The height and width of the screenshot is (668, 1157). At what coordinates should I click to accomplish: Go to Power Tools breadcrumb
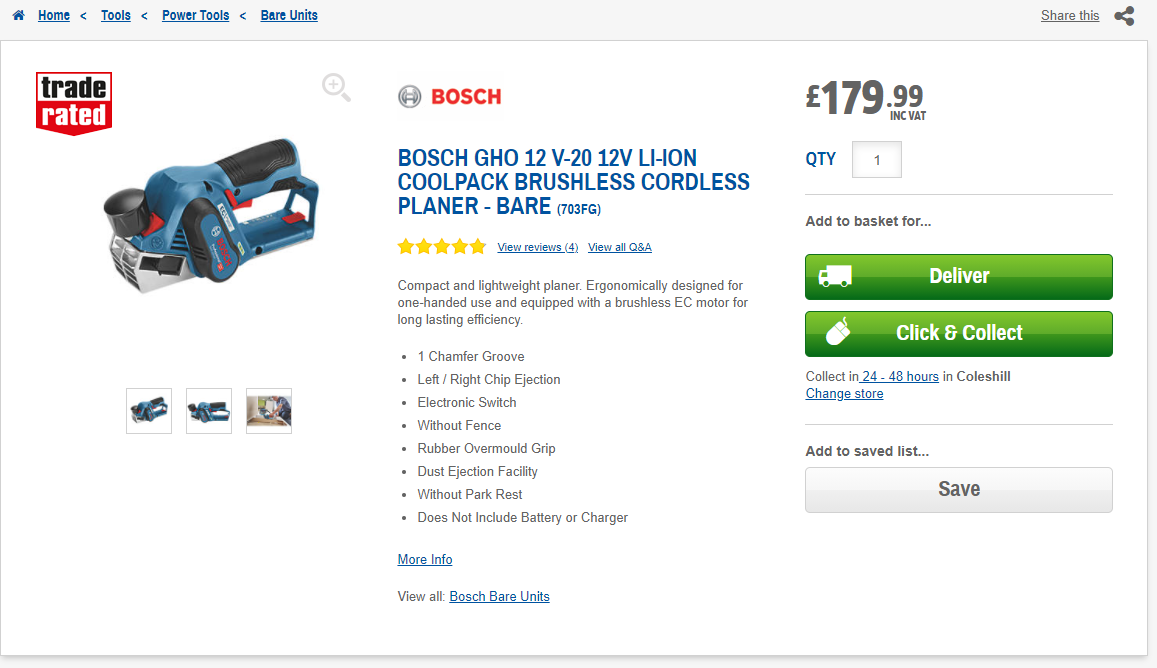tap(196, 16)
